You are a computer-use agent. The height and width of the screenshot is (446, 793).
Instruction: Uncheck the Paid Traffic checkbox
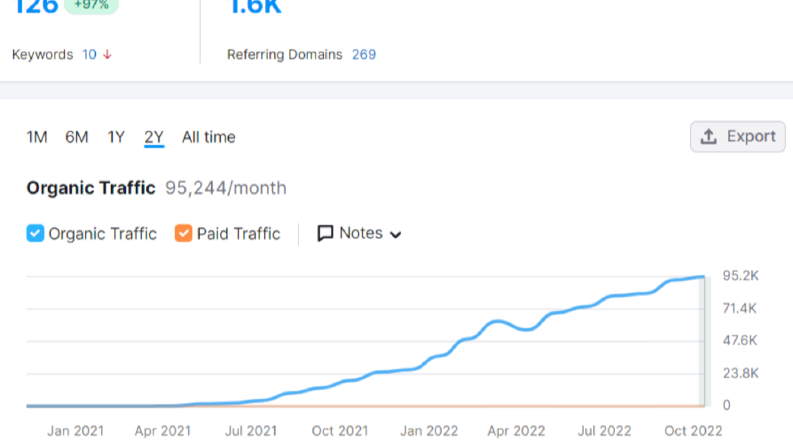click(x=183, y=234)
